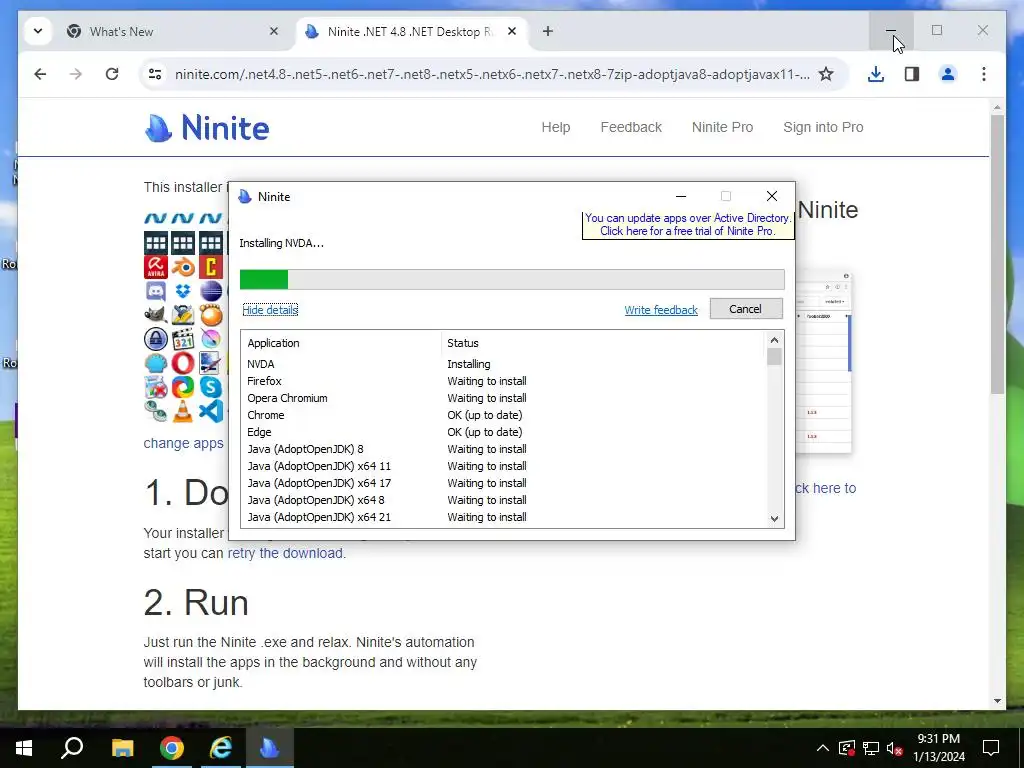Select the Firefox row in details list
1024x768 pixels.
[502, 381]
